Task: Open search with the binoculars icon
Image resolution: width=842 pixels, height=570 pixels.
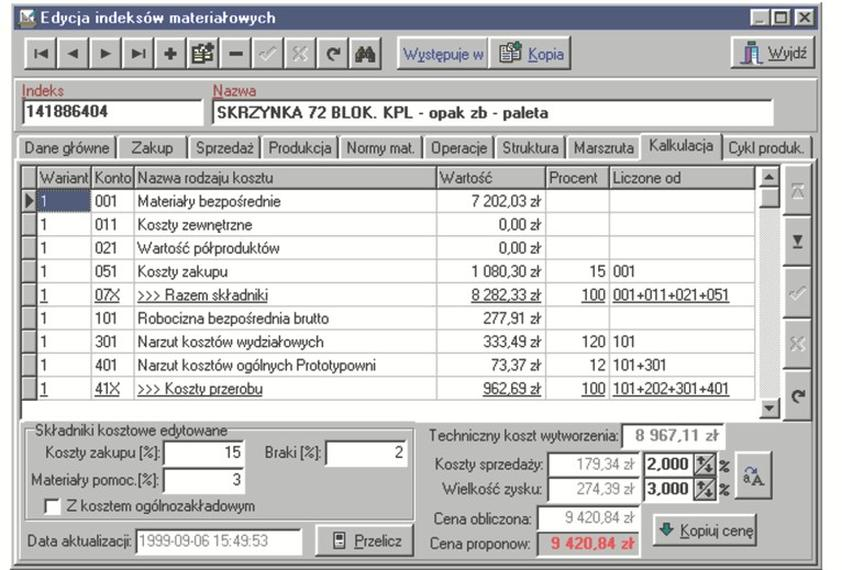Action: [x=364, y=54]
